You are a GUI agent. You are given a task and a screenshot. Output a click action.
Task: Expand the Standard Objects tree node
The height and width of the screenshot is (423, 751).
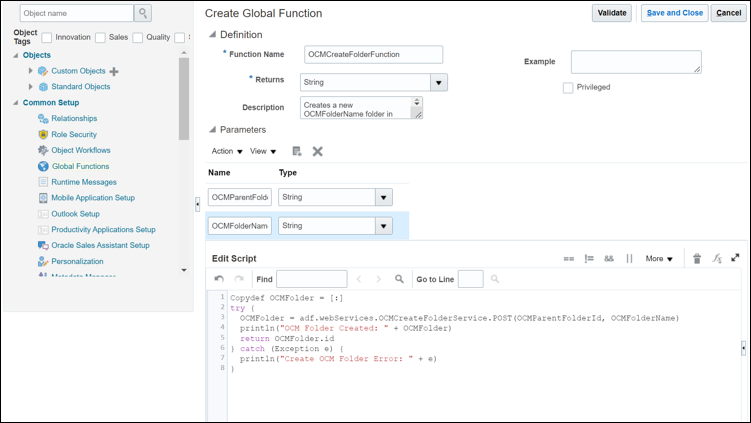30,87
